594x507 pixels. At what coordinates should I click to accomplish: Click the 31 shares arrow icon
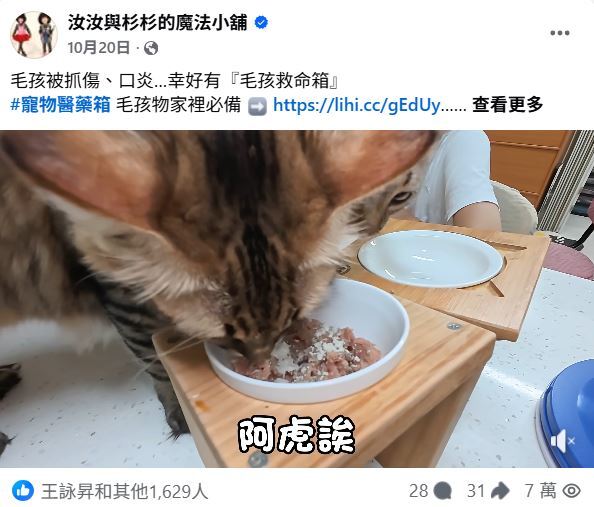point(500,491)
